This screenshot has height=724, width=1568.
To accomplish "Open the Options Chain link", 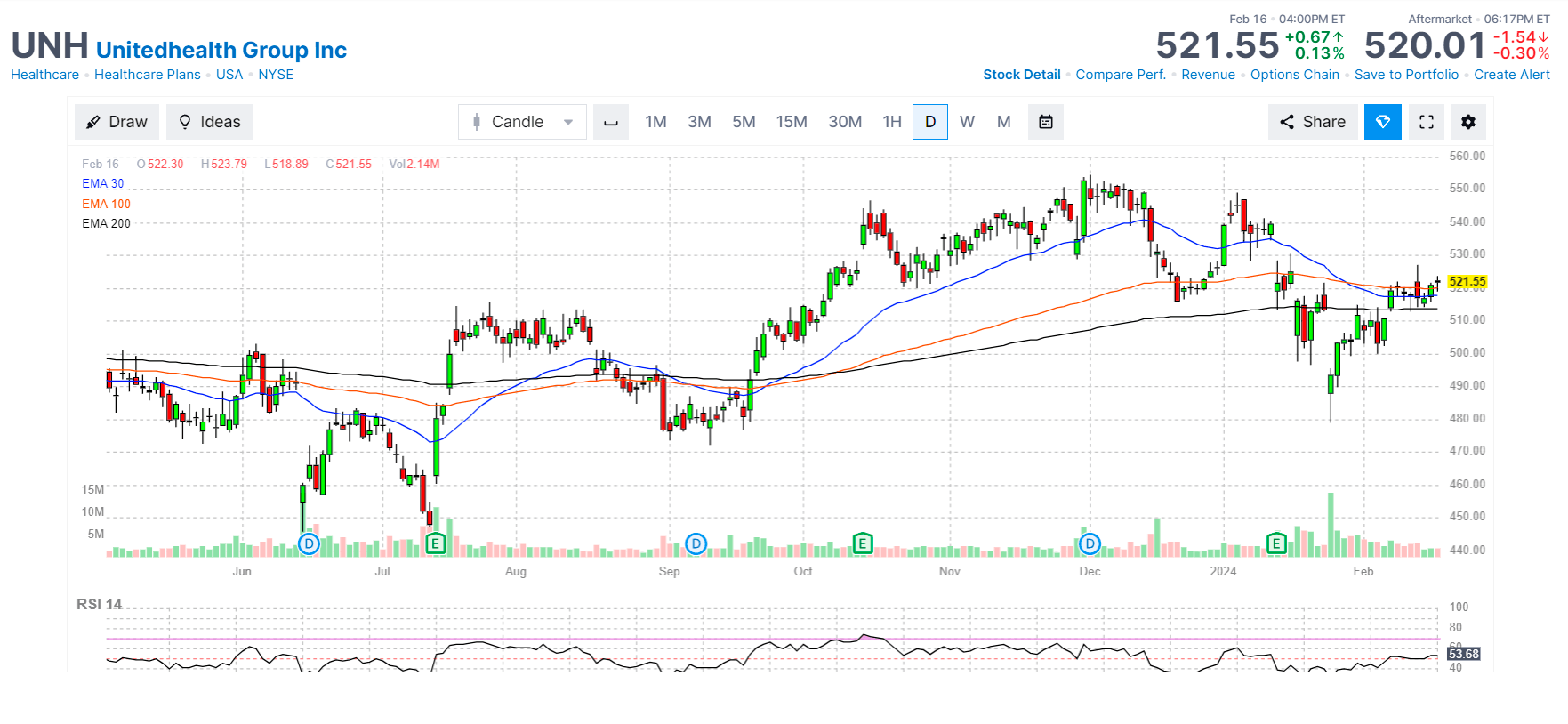I will [1295, 75].
